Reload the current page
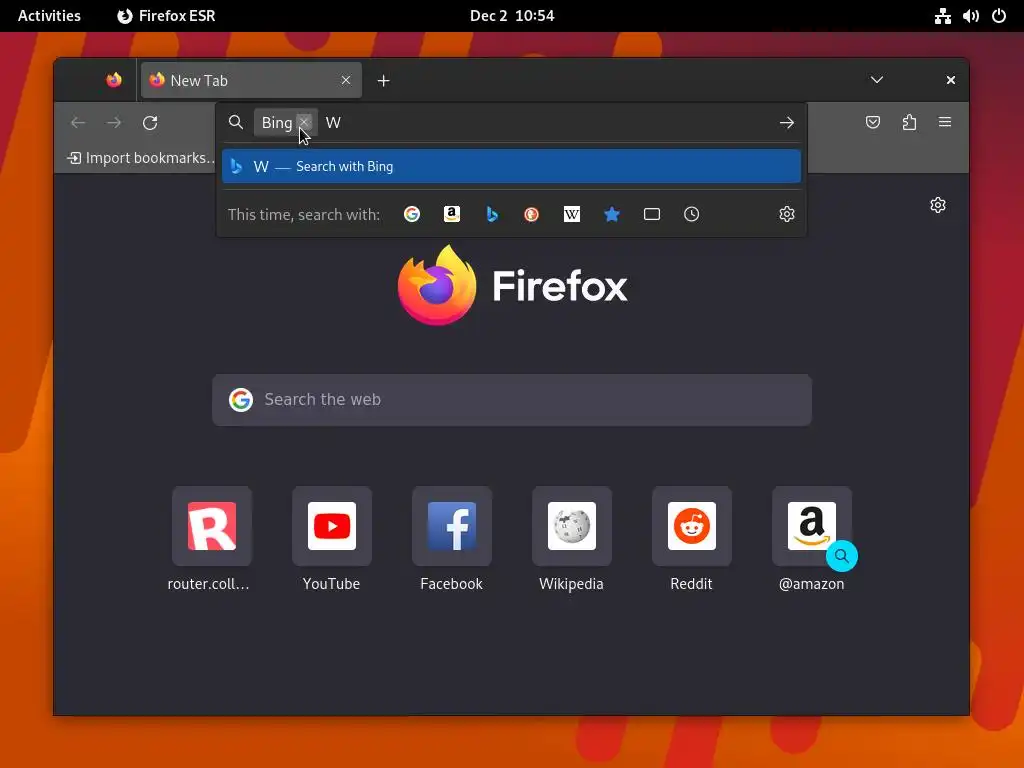1024x768 pixels. [150, 123]
